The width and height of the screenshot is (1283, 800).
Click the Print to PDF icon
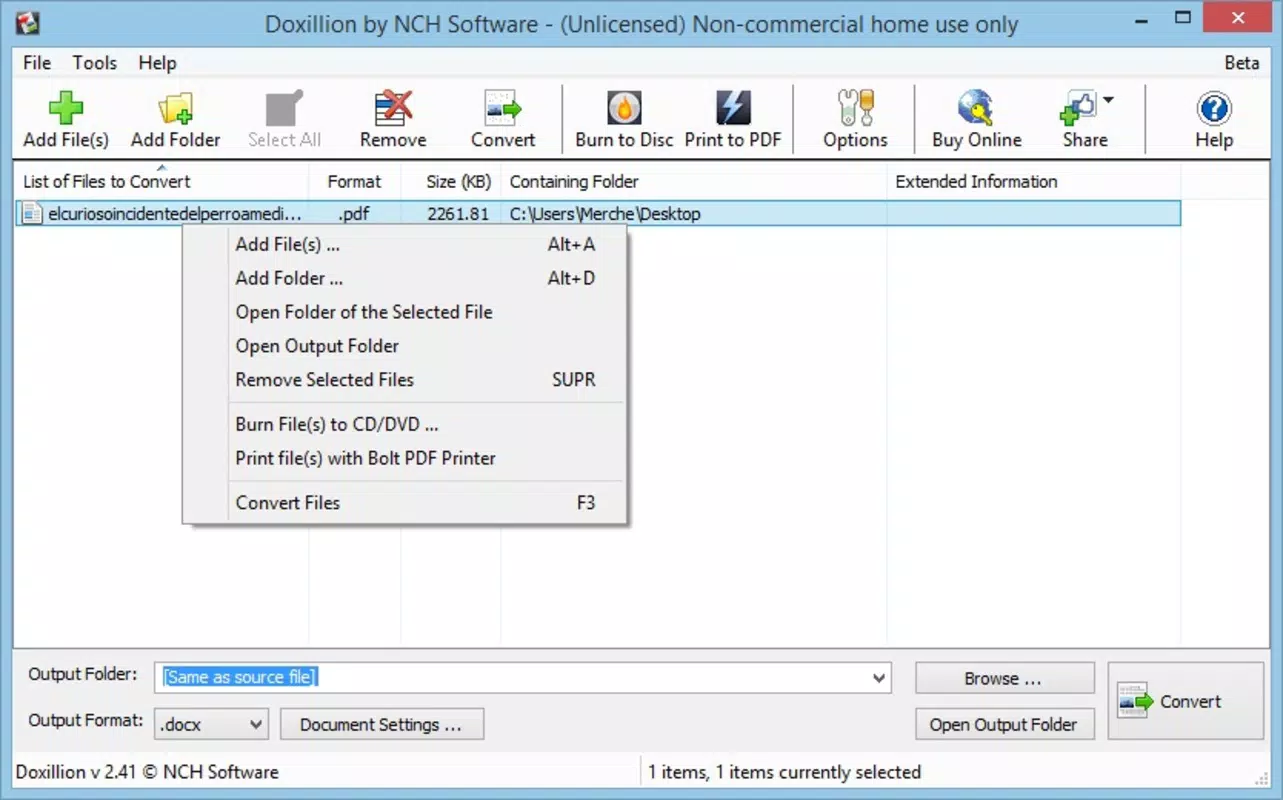click(733, 108)
